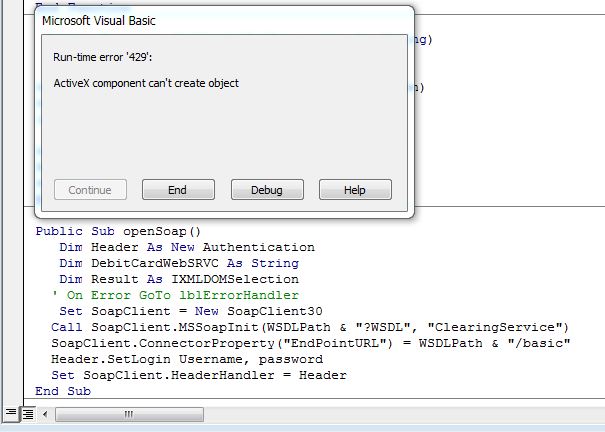
Task: Switch to Full Module View icon
Action: 28,414
